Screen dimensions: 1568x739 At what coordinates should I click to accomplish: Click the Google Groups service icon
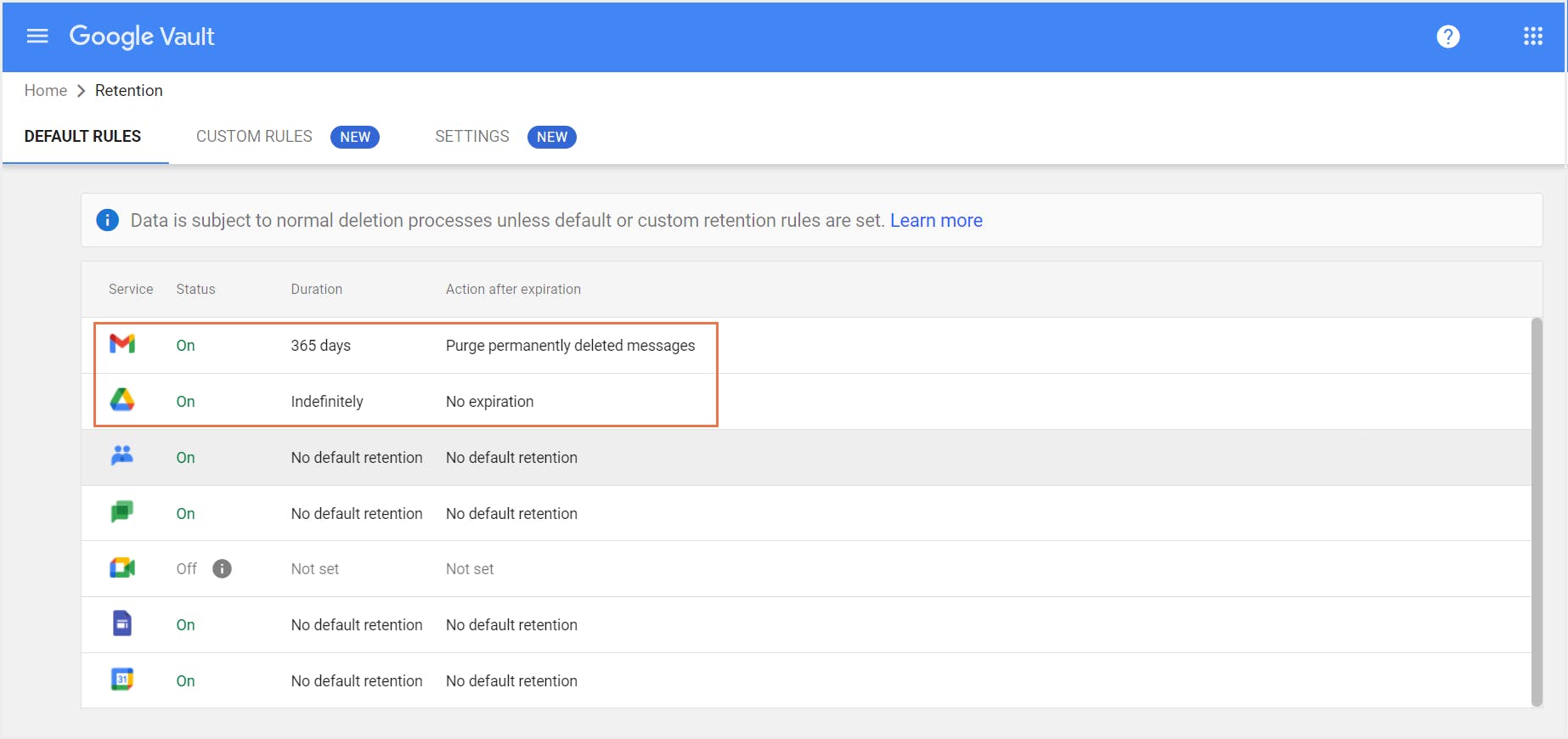point(122,455)
